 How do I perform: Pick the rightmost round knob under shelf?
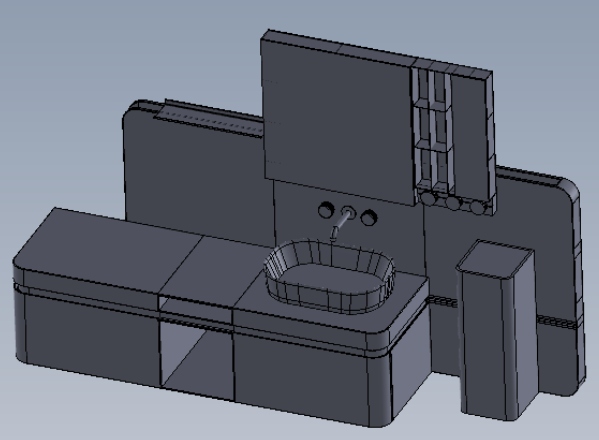pos(477,207)
